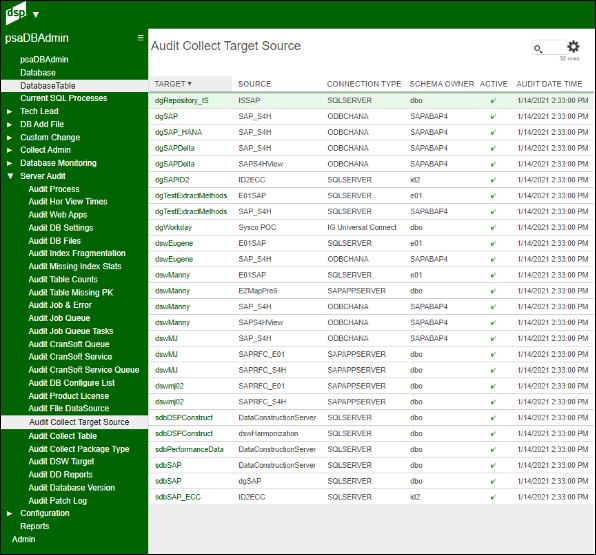The image size is (596, 555).
Task: Collapse the Server Audit group
Action: 10,176
